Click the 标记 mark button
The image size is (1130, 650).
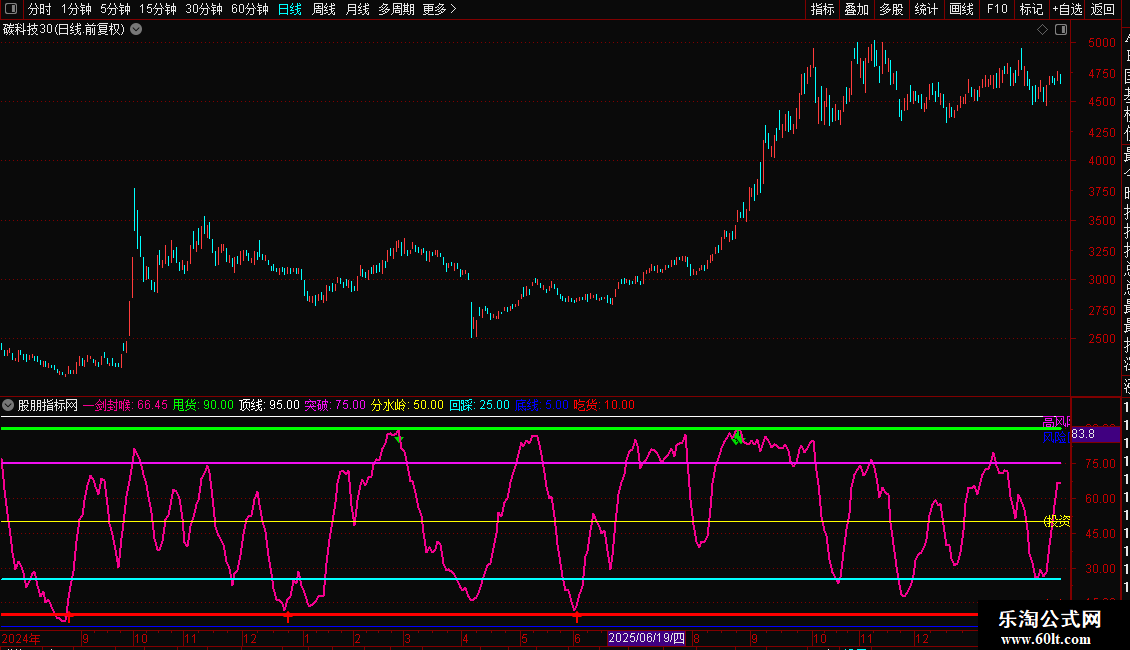1031,9
